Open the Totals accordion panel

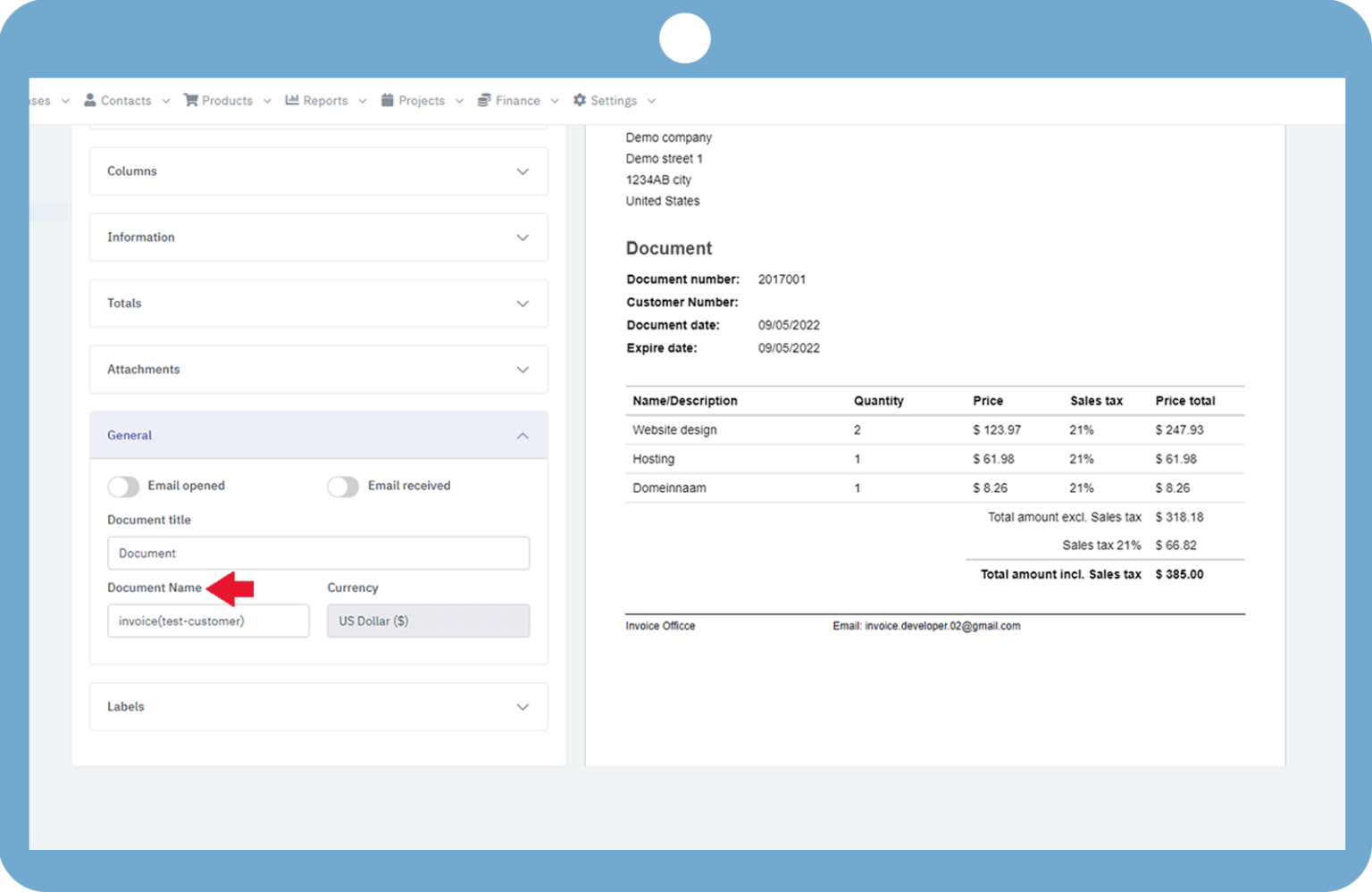tap(318, 304)
